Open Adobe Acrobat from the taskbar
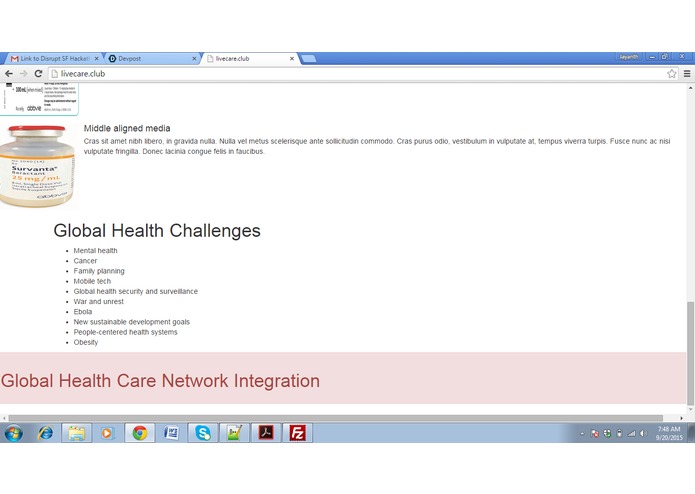 point(266,433)
